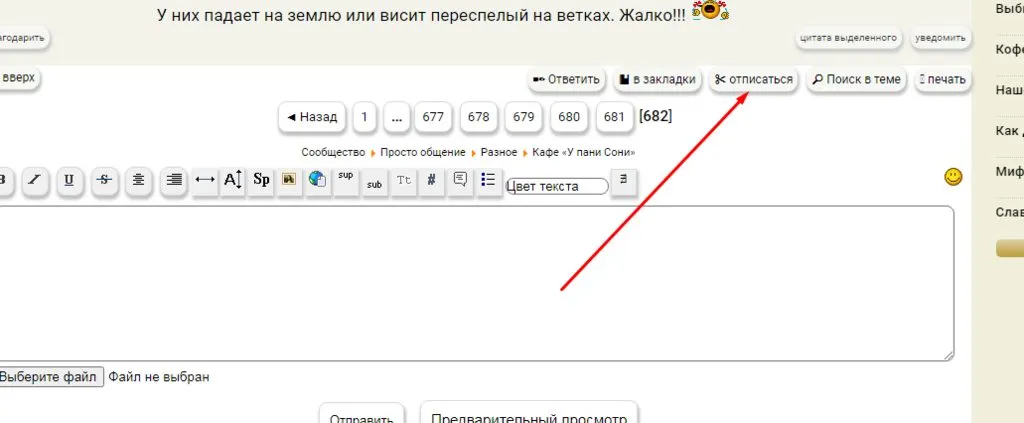Apply superscript formatting

[x=346, y=180]
